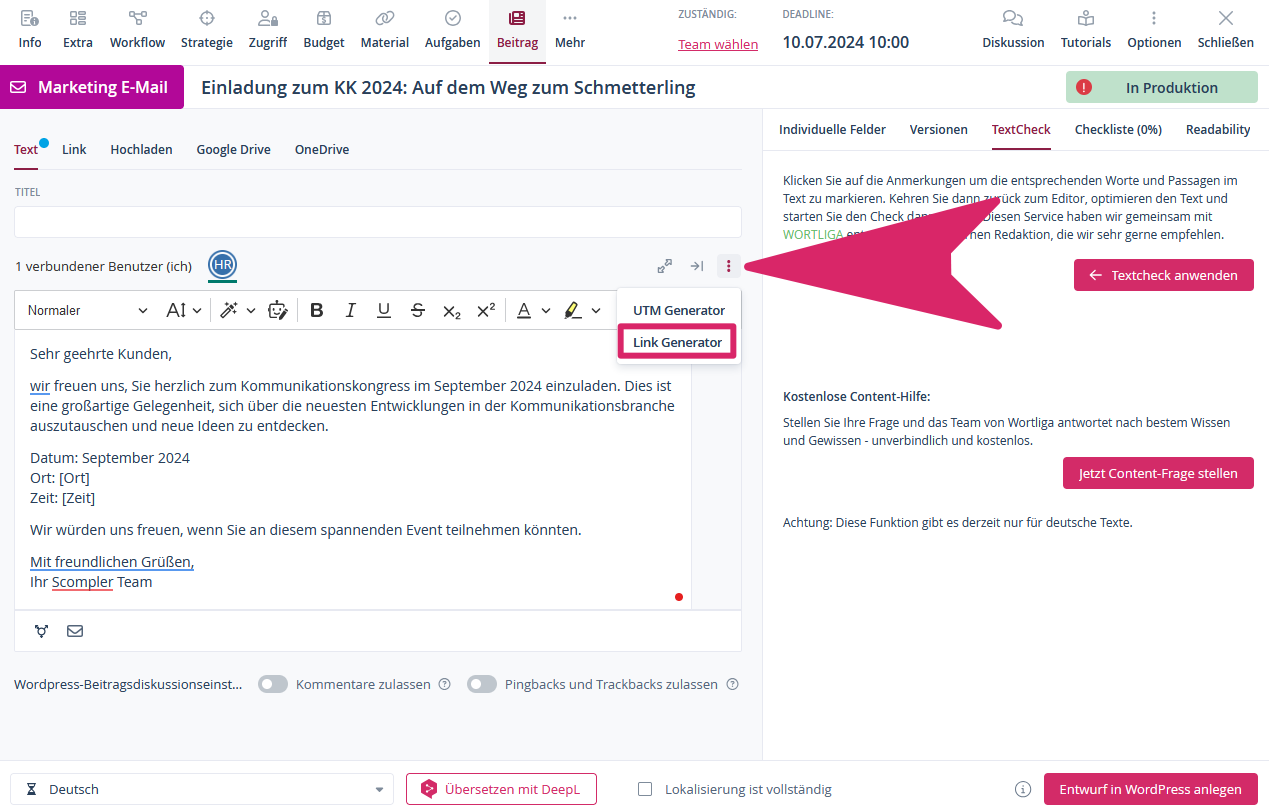
Task: Click the superscript toolbar button
Action: point(485,310)
